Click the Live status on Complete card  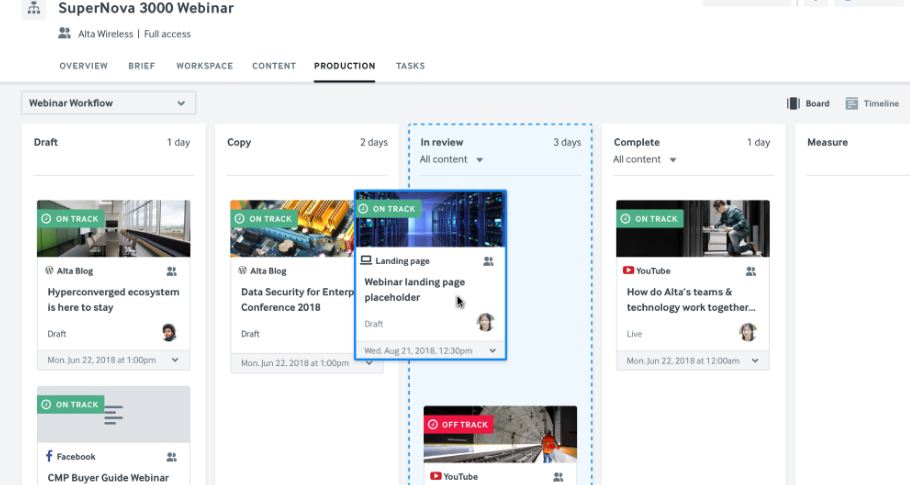click(x=634, y=334)
